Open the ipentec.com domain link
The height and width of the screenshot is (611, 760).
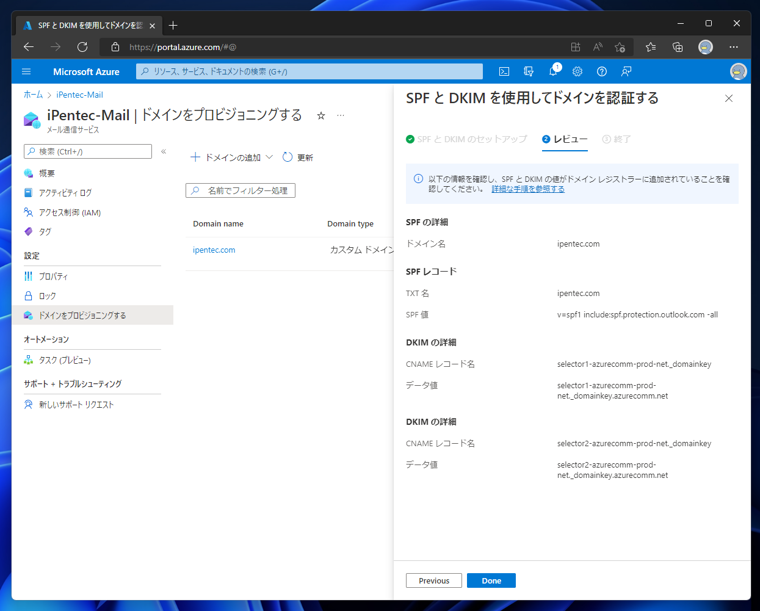214,250
